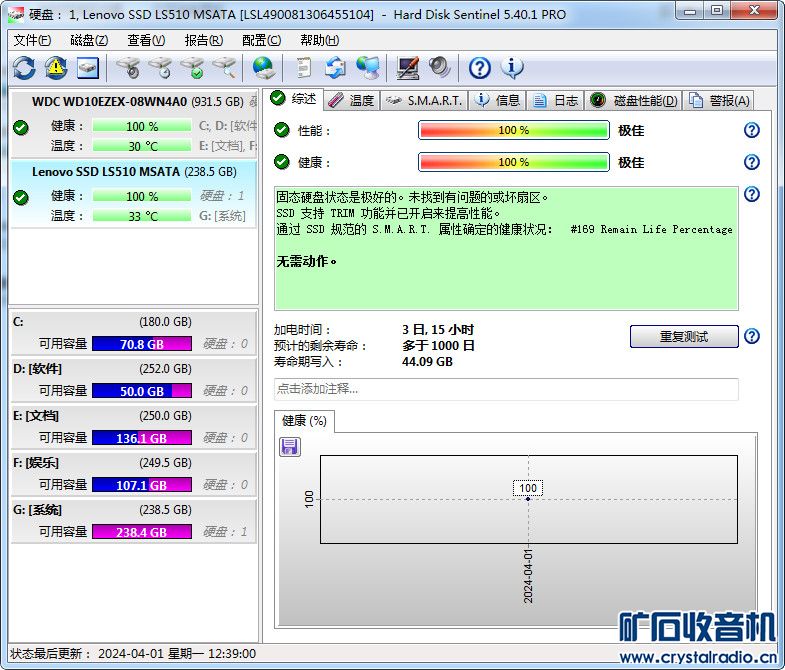Viewport: 785px width, 670px height.
Task: Open the globe and disk toolbar icon
Action: click(x=263, y=68)
